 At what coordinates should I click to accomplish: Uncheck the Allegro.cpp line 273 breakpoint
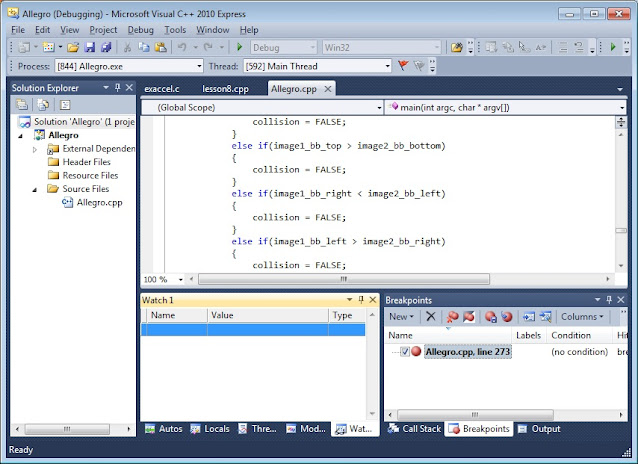[404, 351]
